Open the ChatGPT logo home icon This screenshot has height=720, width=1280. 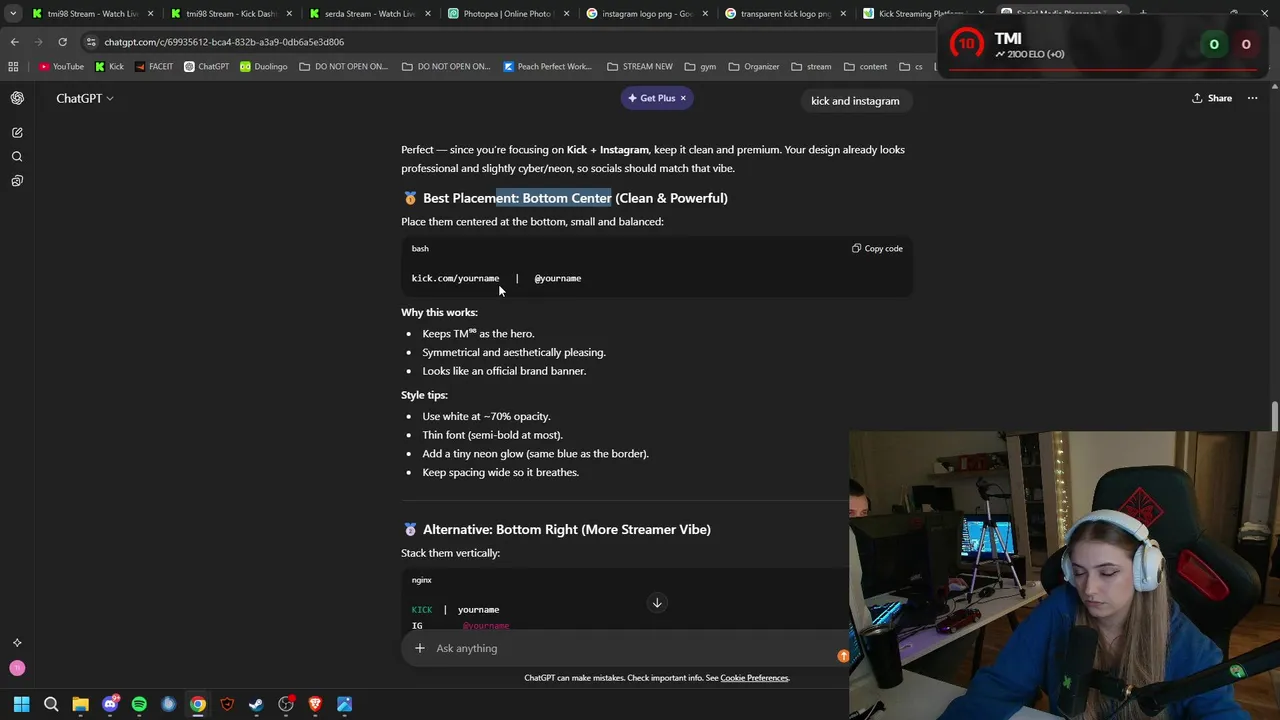pos(17,98)
